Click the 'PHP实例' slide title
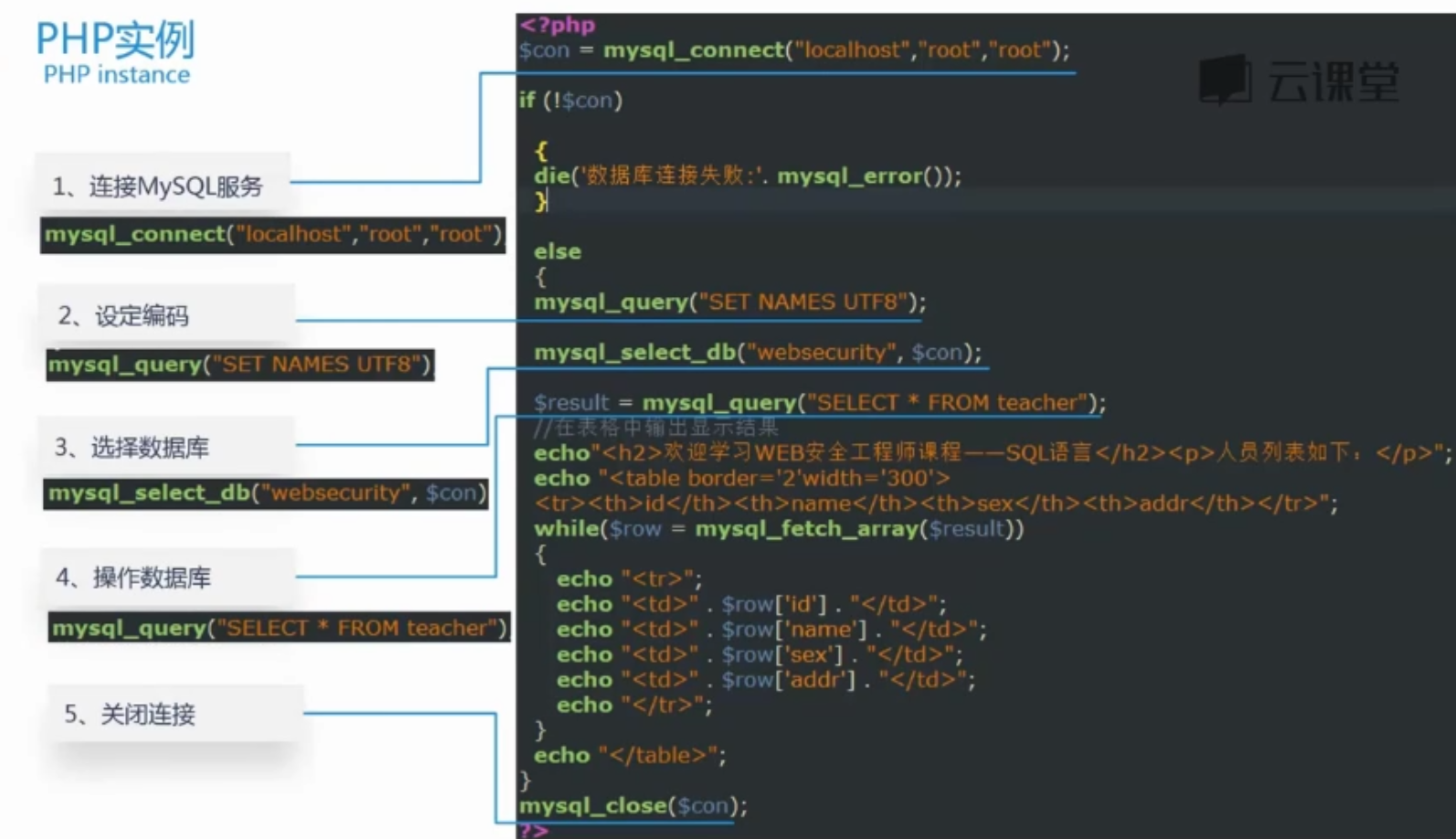Image resolution: width=1456 pixels, height=839 pixels. [x=115, y=39]
